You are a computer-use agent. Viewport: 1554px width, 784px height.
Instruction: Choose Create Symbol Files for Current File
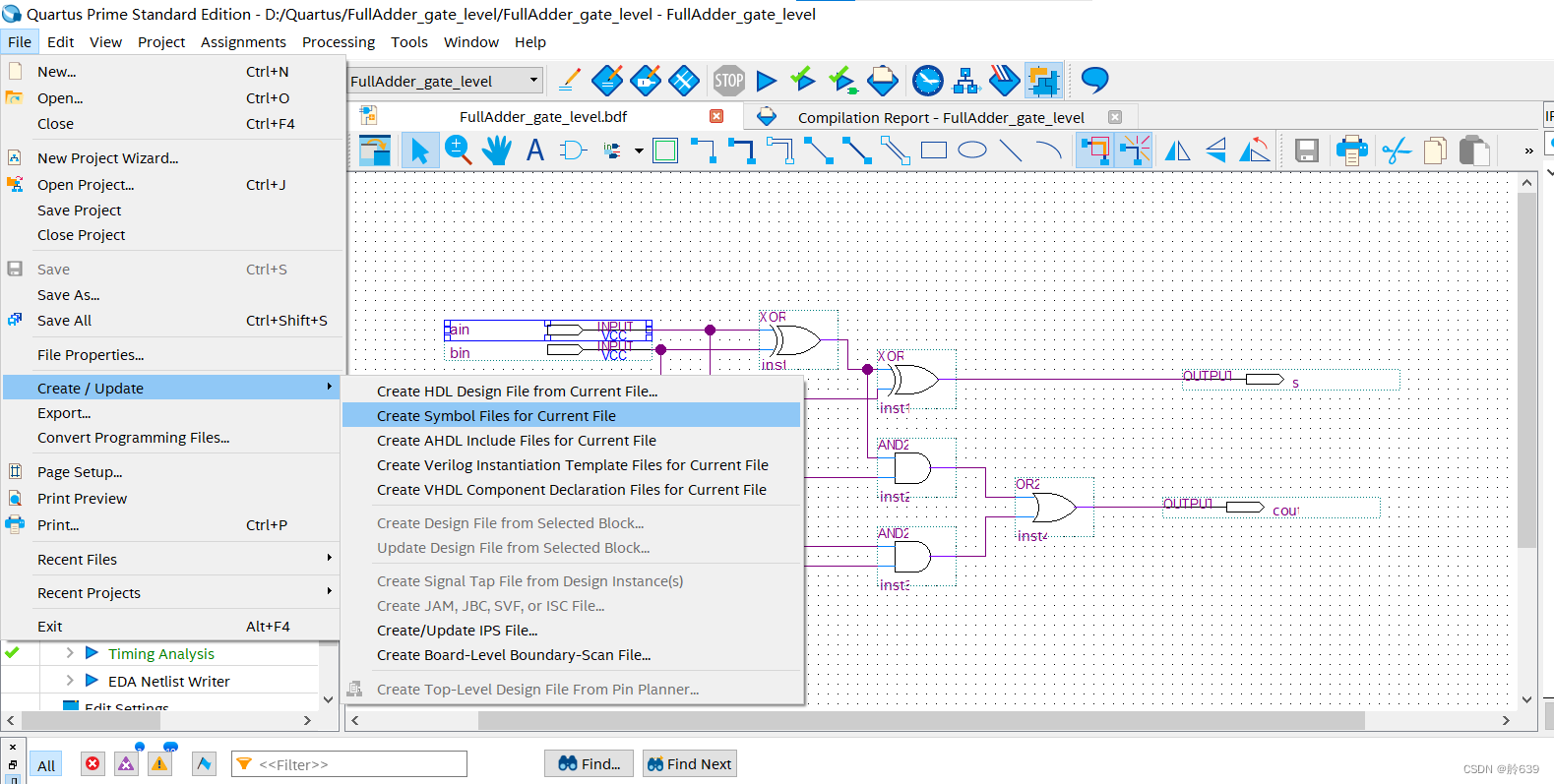point(571,416)
